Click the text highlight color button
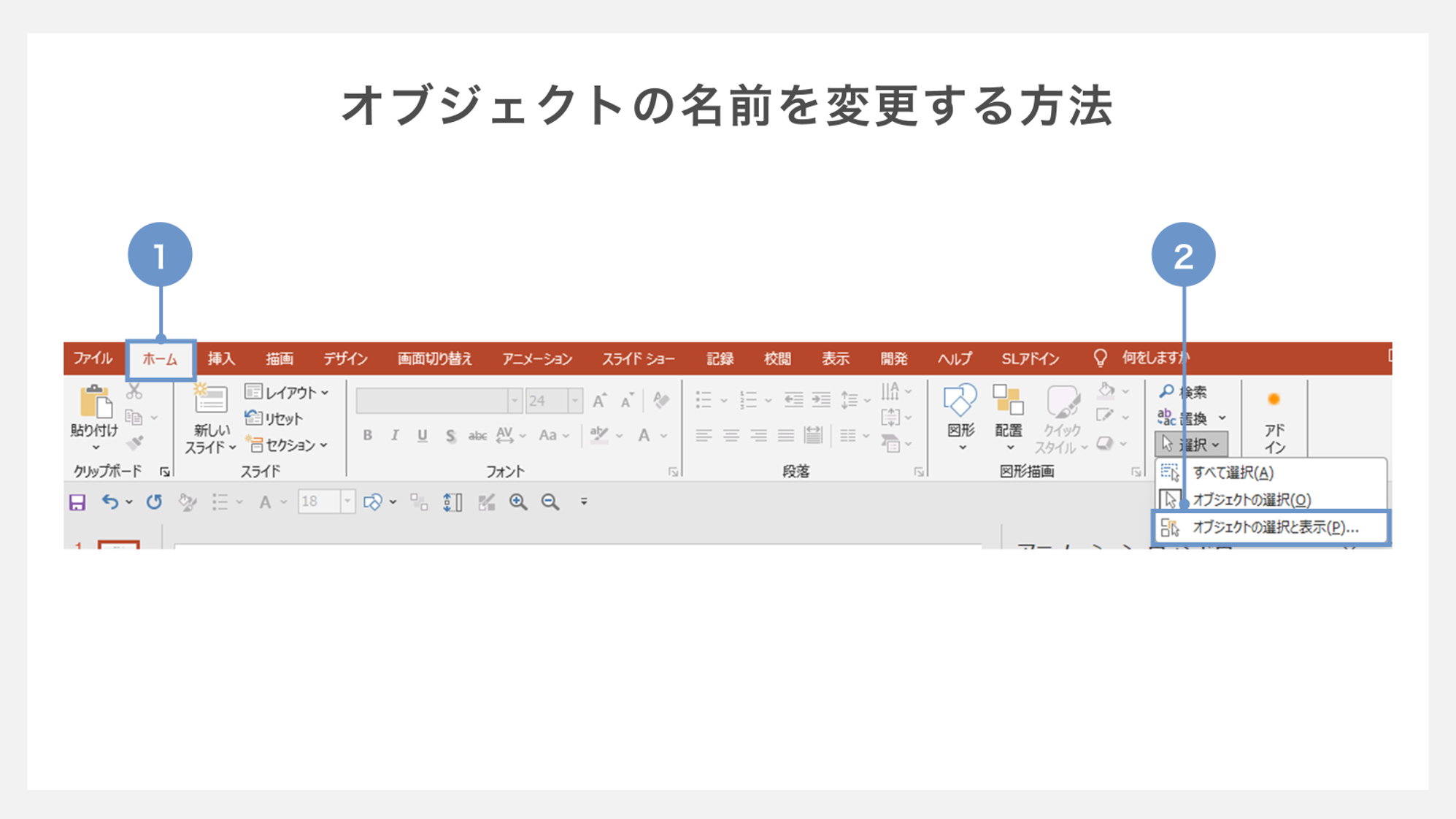Viewport: 1456px width, 819px height. pyautogui.click(x=599, y=435)
